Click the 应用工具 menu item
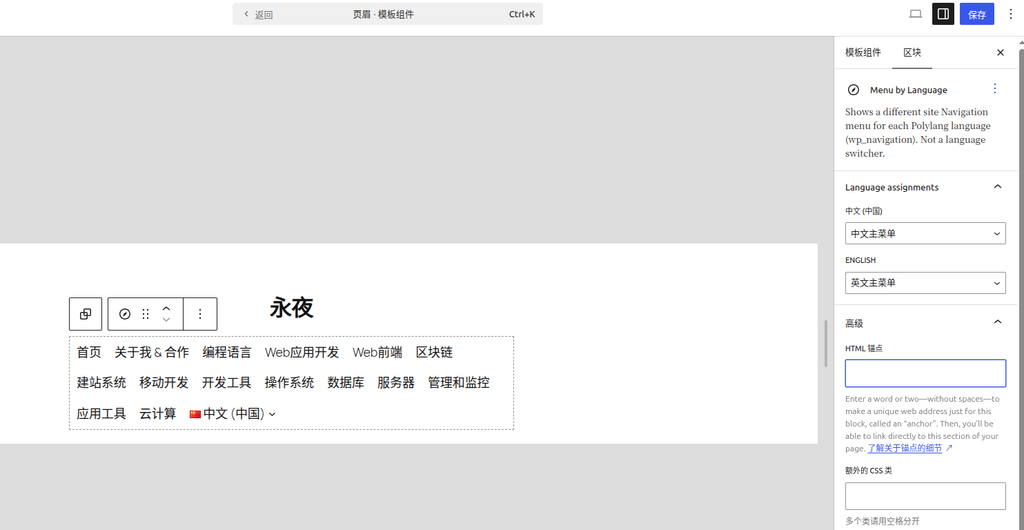Image resolution: width=1024 pixels, height=530 pixels. (x=101, y=413)
